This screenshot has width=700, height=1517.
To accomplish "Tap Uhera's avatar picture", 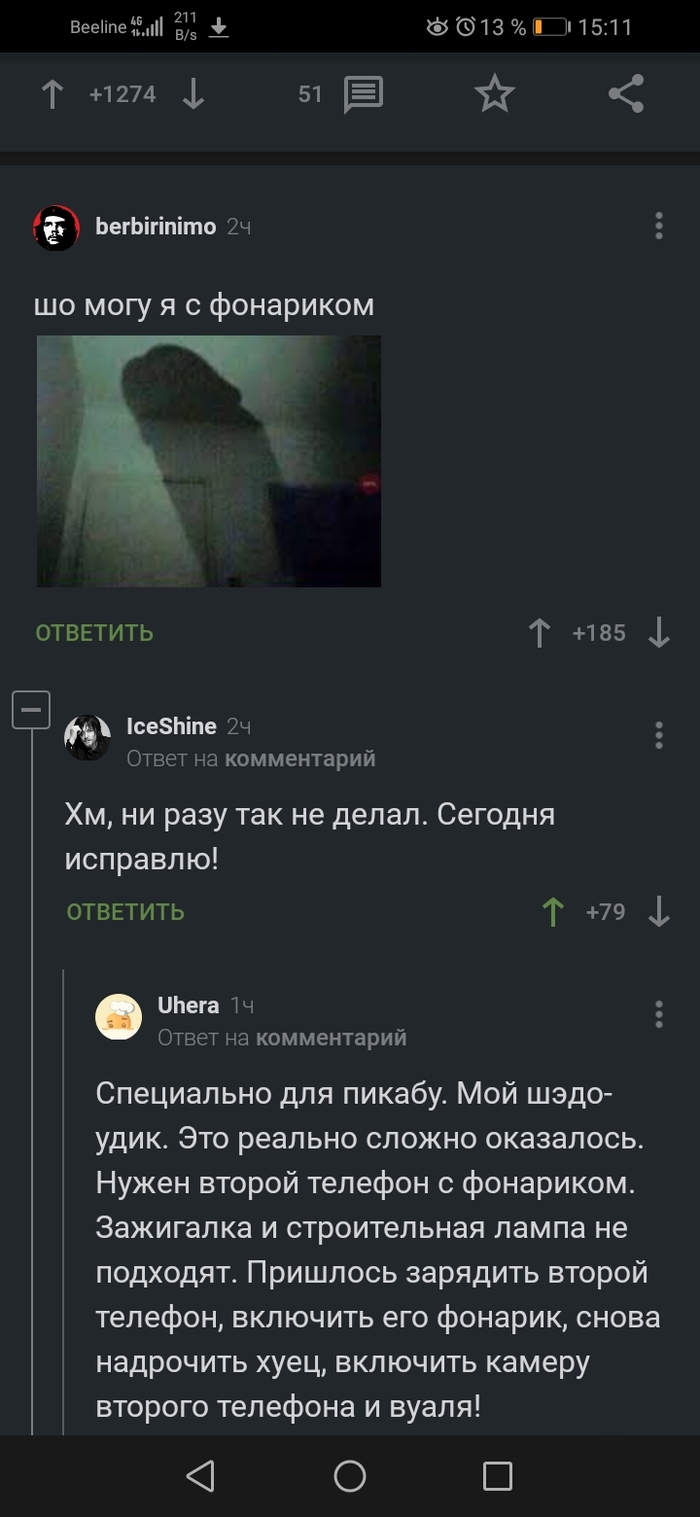I will coord(118,1018).
